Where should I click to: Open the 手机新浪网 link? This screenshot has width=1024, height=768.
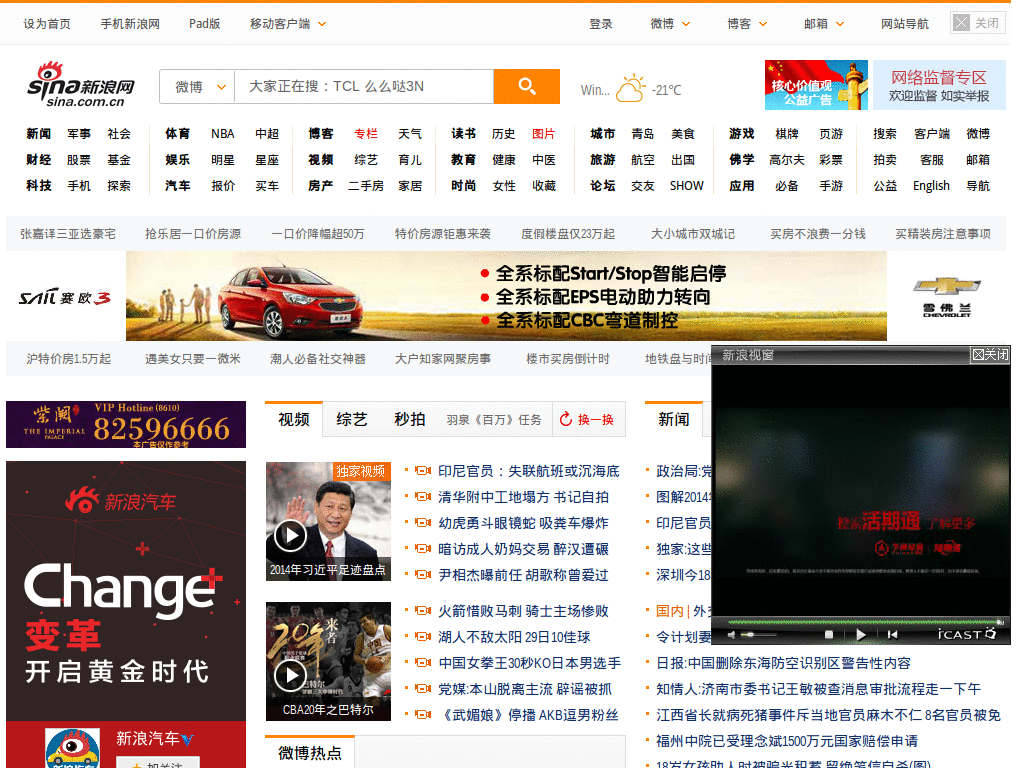tap(130, 24)
